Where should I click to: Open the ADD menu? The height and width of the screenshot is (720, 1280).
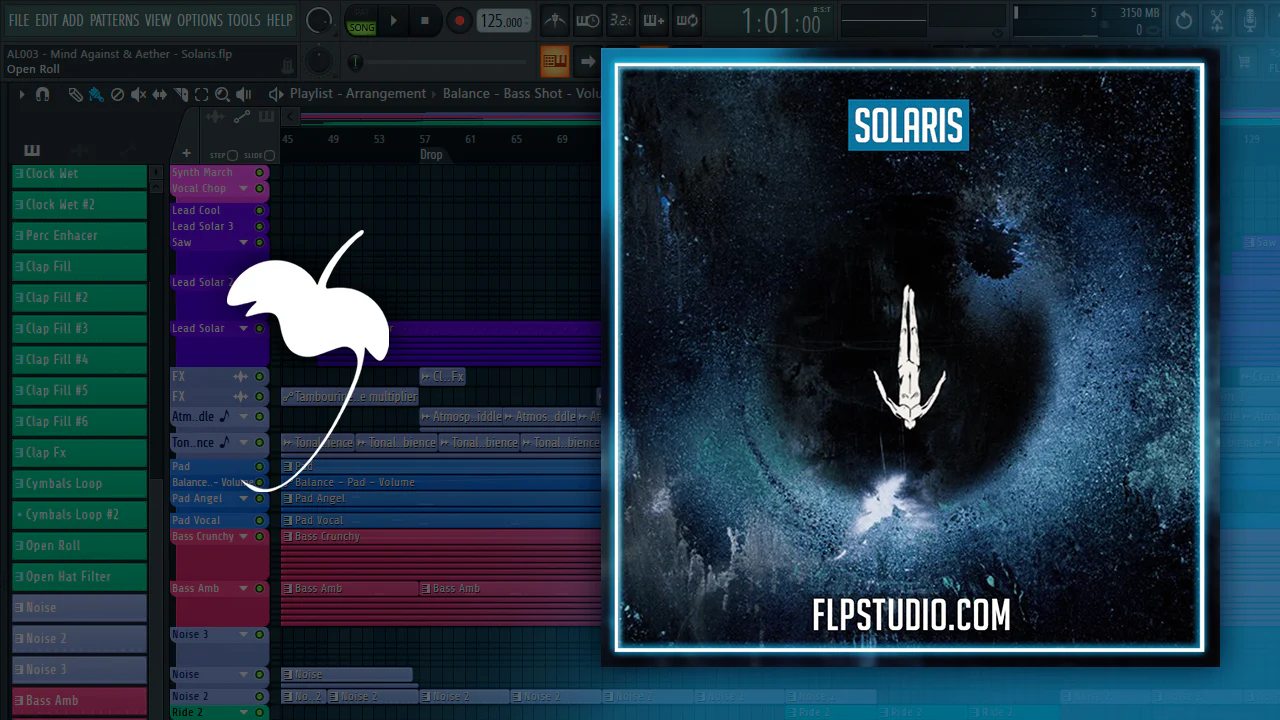click(x=73, y=20)
